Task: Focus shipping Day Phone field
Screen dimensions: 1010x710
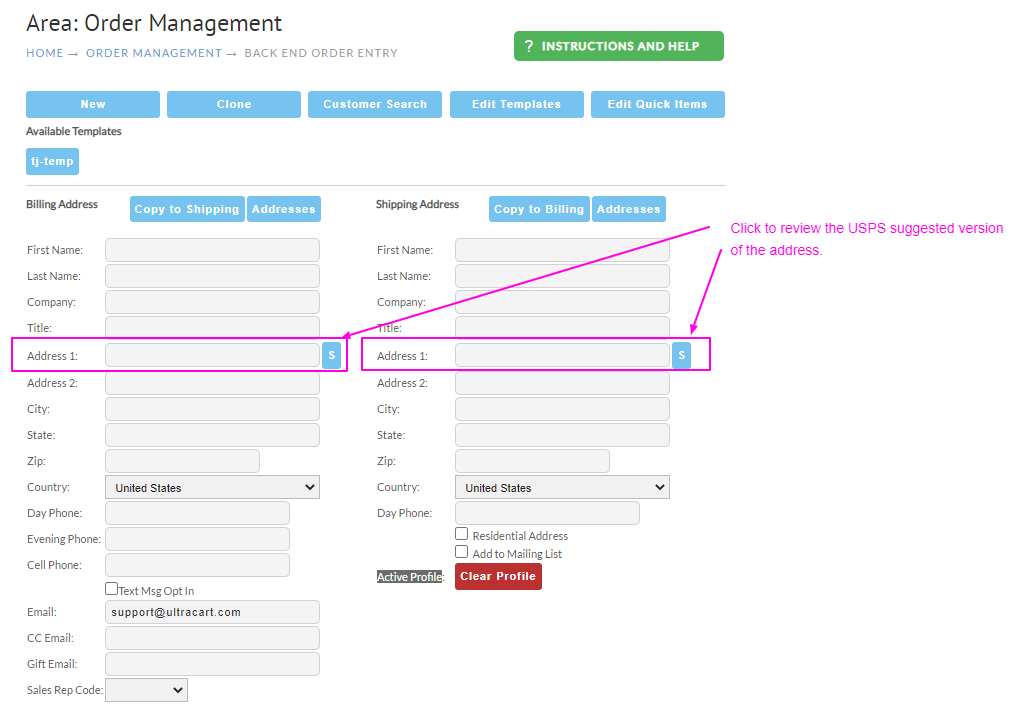Action: 547,513
